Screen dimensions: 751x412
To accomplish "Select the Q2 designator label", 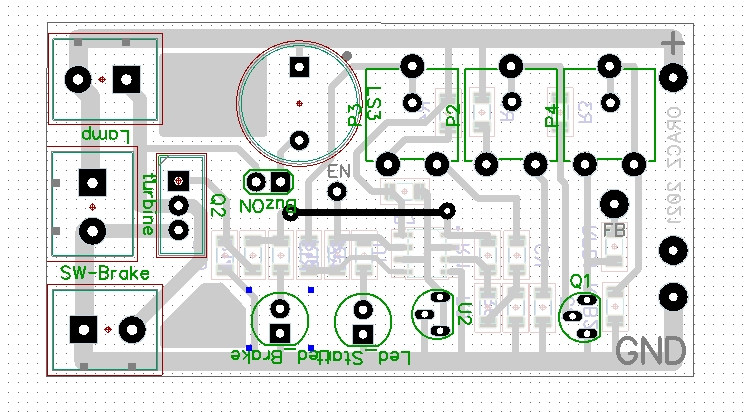I will pos(218,206).
